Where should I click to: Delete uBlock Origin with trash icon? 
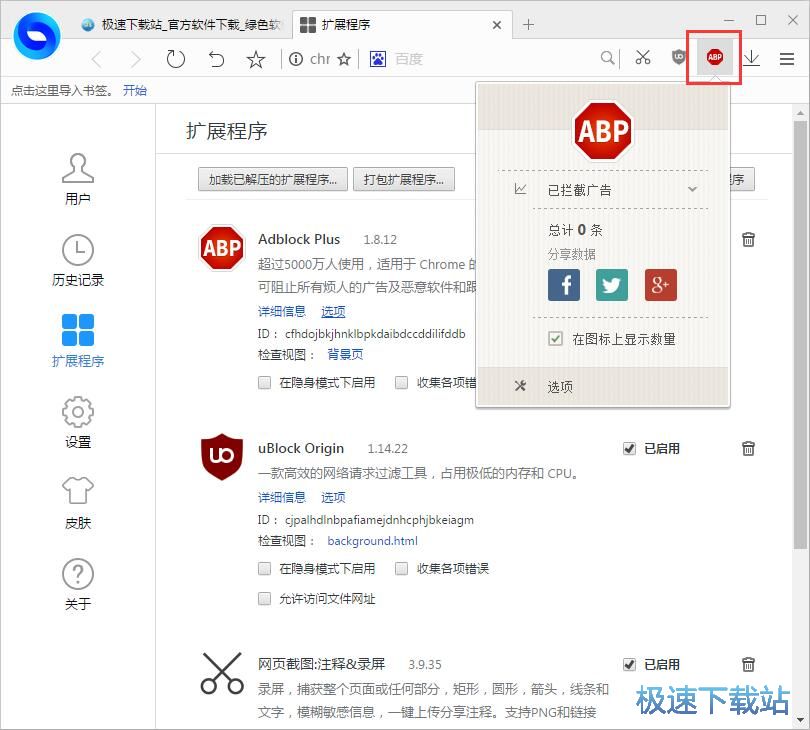(x=748, y=448)
